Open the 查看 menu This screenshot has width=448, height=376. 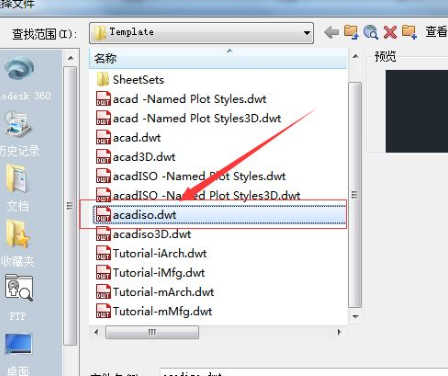(436, 32)
